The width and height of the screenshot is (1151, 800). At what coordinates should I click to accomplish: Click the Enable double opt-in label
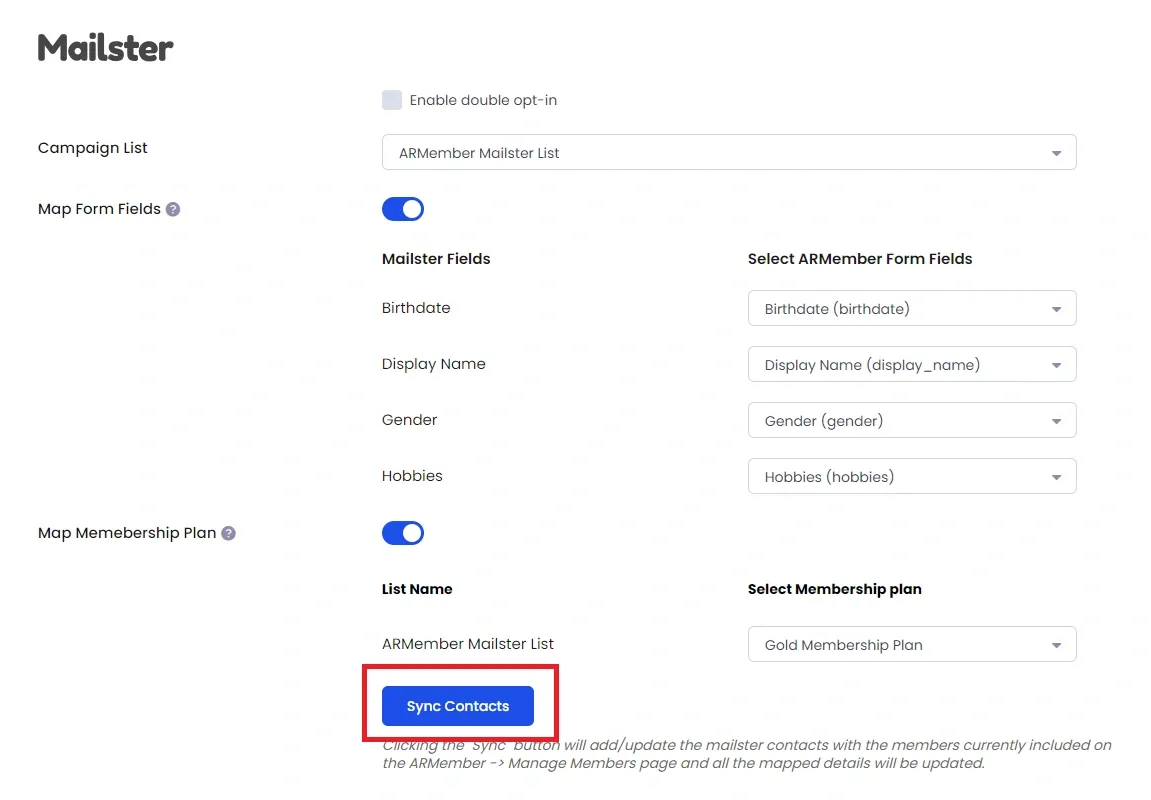pos(483,101)
